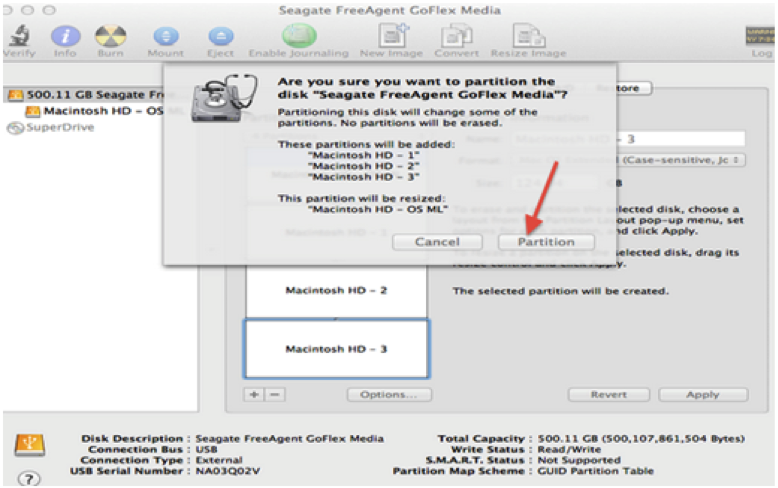Add a partition with the plus button
Screen dimensions: 778x488
tap(254, 395)
